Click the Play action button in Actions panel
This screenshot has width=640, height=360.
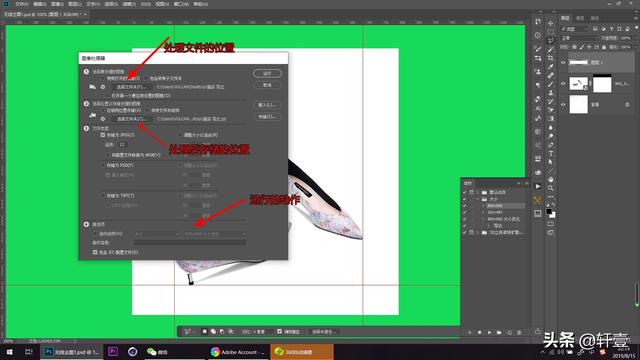pyautogui.click(x=489, y=333)
